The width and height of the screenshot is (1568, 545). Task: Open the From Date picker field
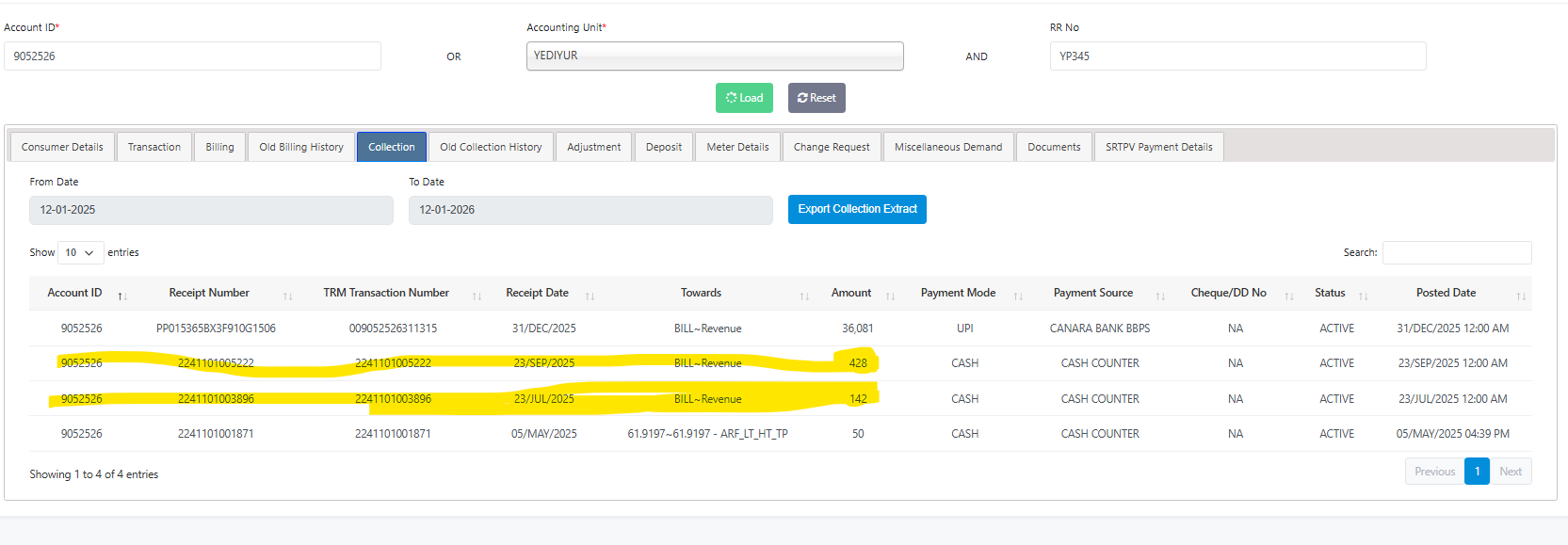211,210
